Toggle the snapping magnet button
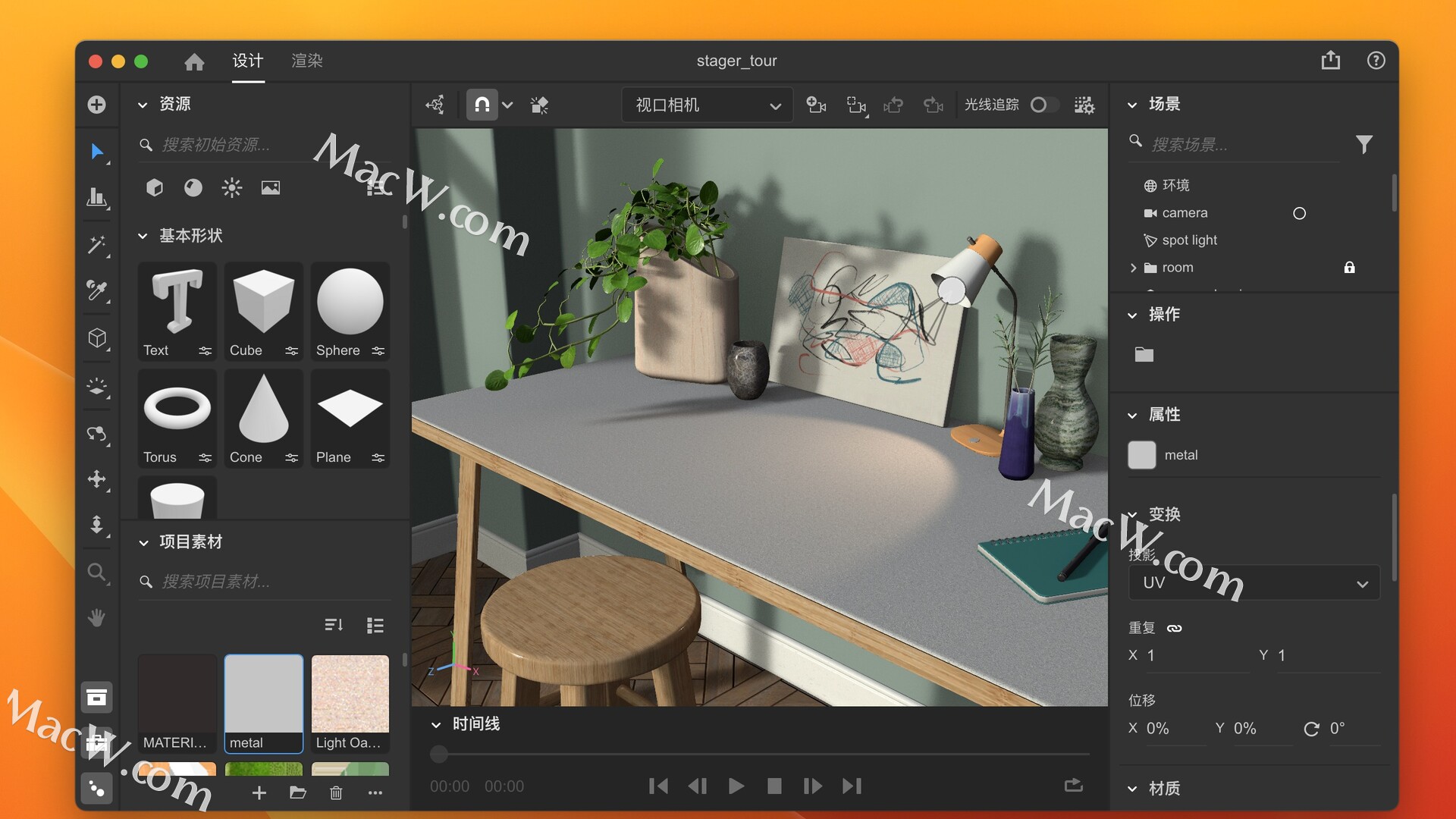The width and height of the screenshot is (1456, 819). click(482, 105)
